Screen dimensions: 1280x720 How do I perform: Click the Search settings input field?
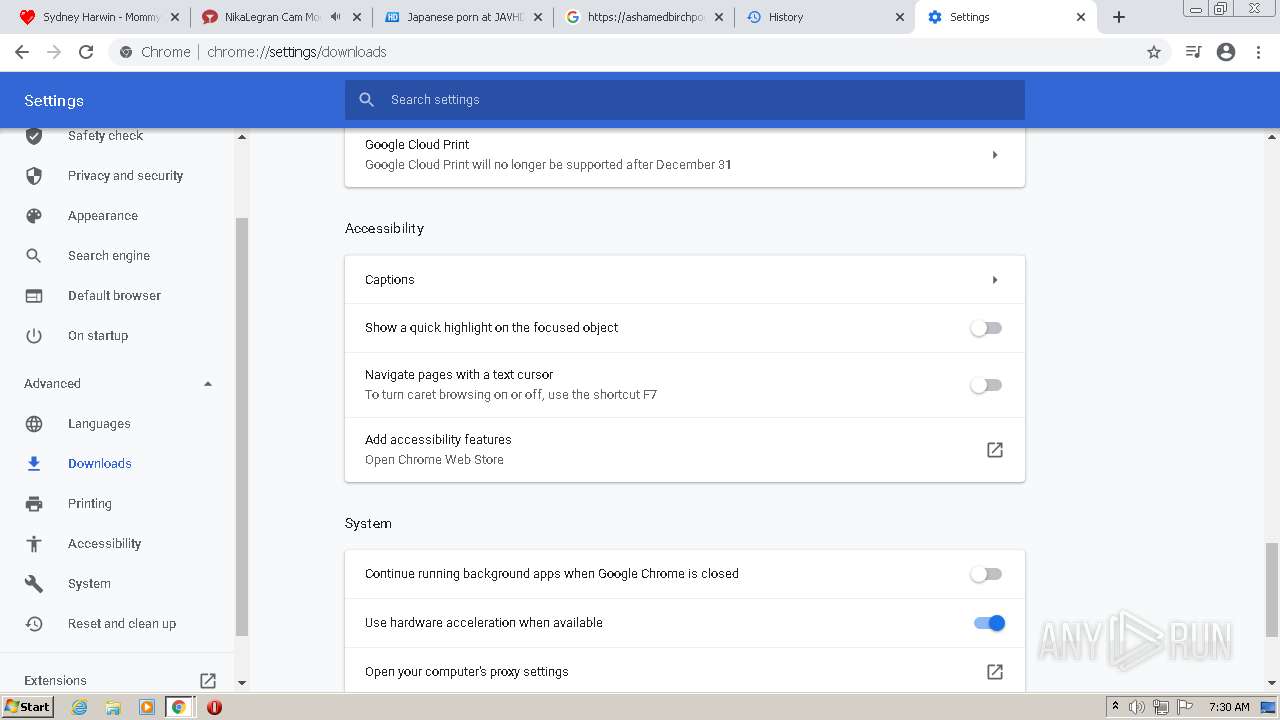click(x=685, y=100)
